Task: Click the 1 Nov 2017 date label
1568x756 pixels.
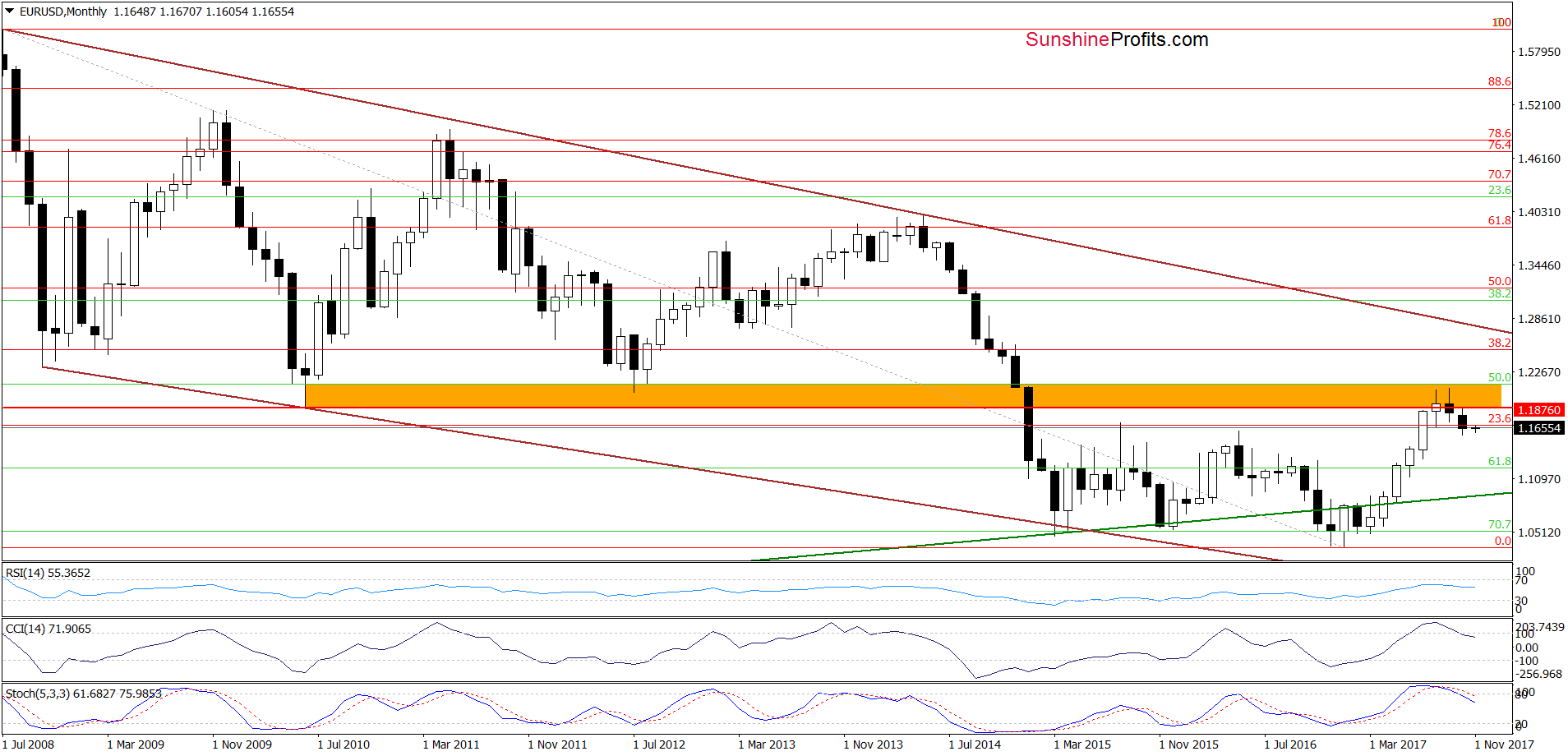Action: point(1504,744)
